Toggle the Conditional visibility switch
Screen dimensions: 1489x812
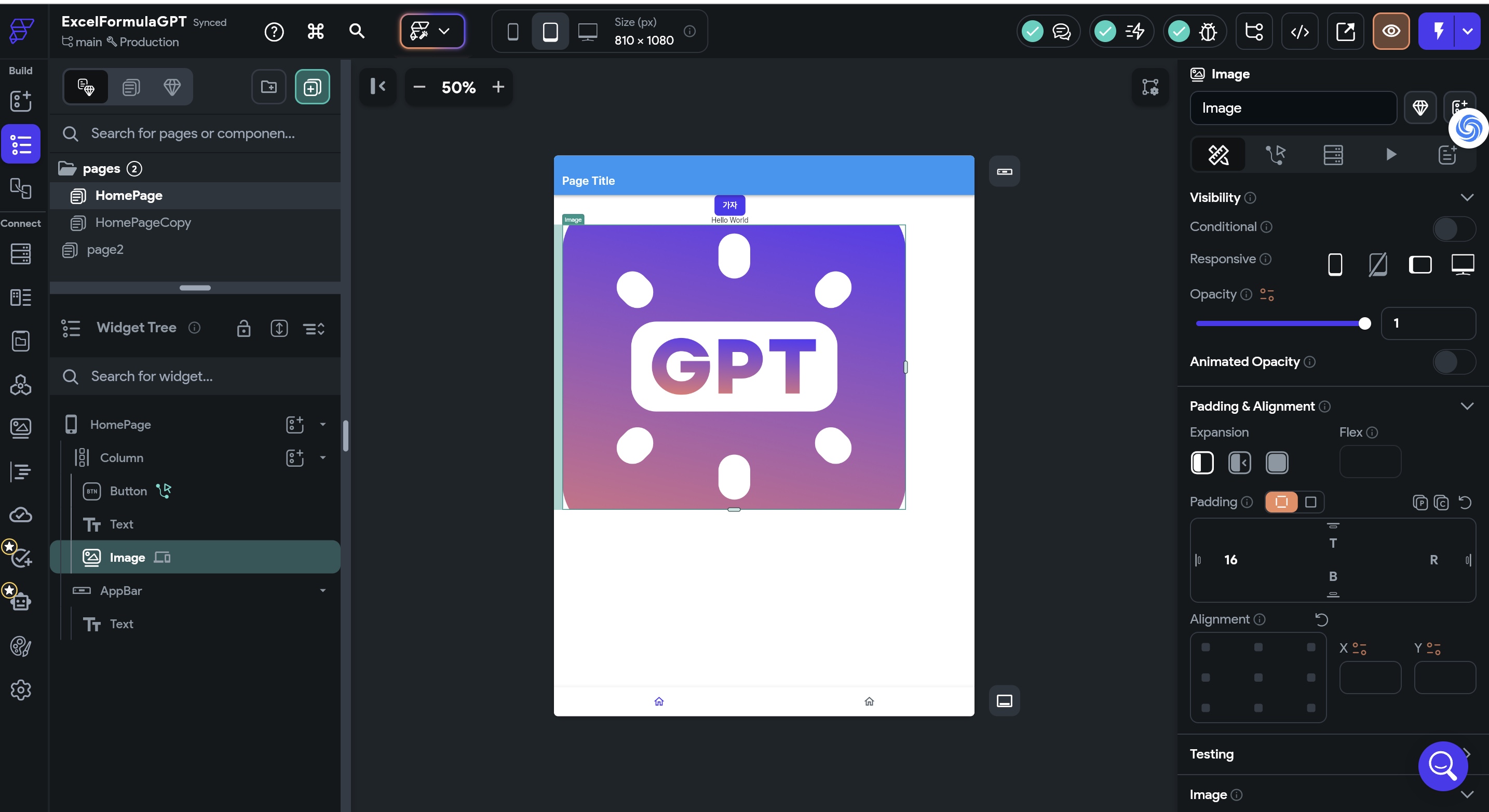click(x=1454, y=229)
